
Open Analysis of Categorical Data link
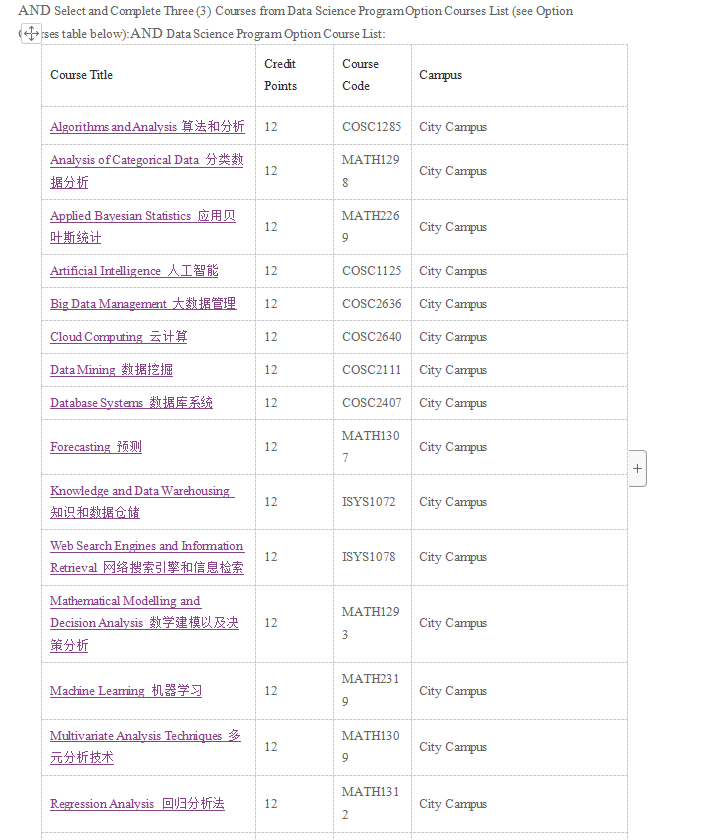pyautogui.click(x=146, y=171)
